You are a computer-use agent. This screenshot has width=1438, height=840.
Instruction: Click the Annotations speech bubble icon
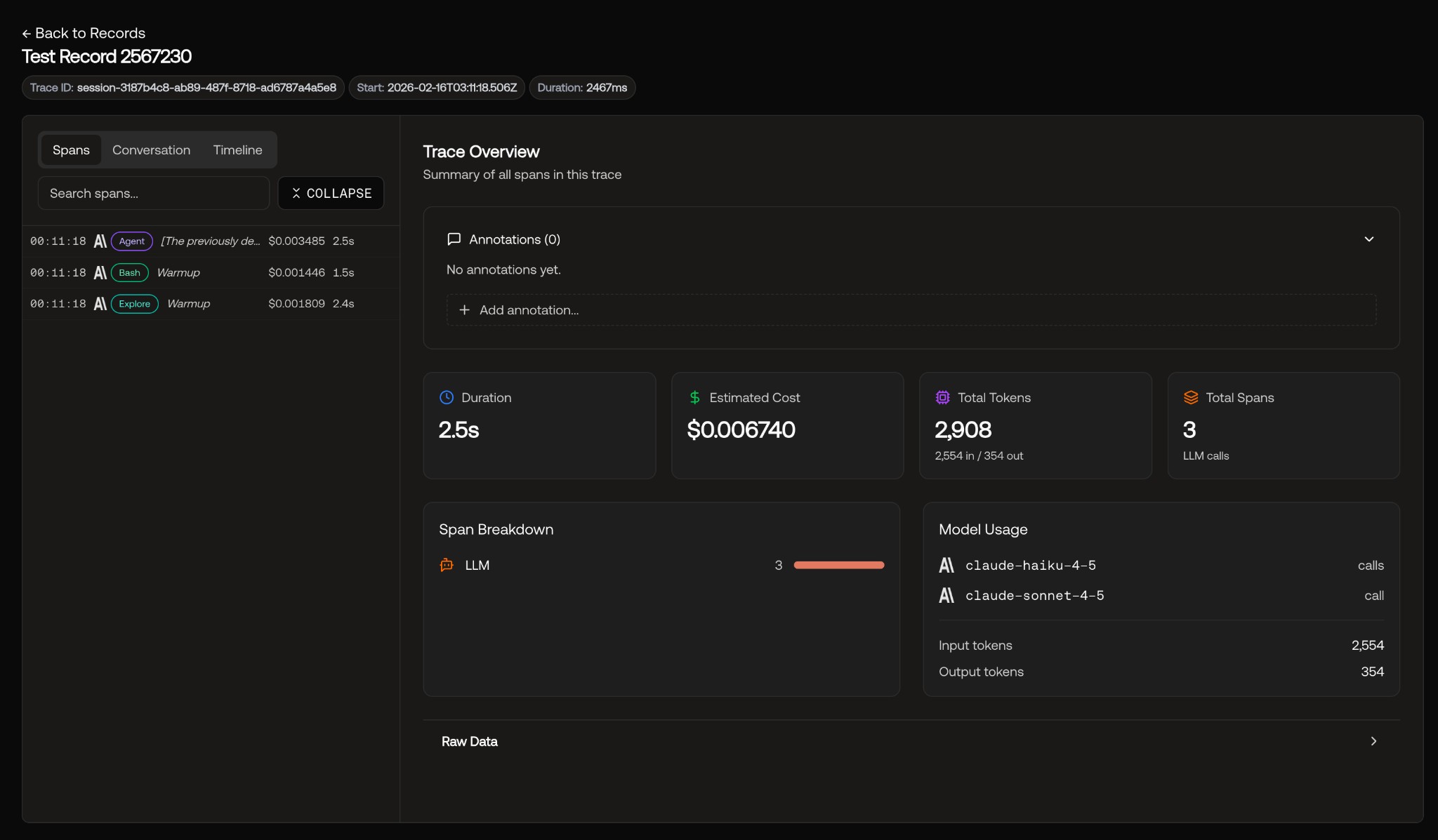click(x=454, y=239)
